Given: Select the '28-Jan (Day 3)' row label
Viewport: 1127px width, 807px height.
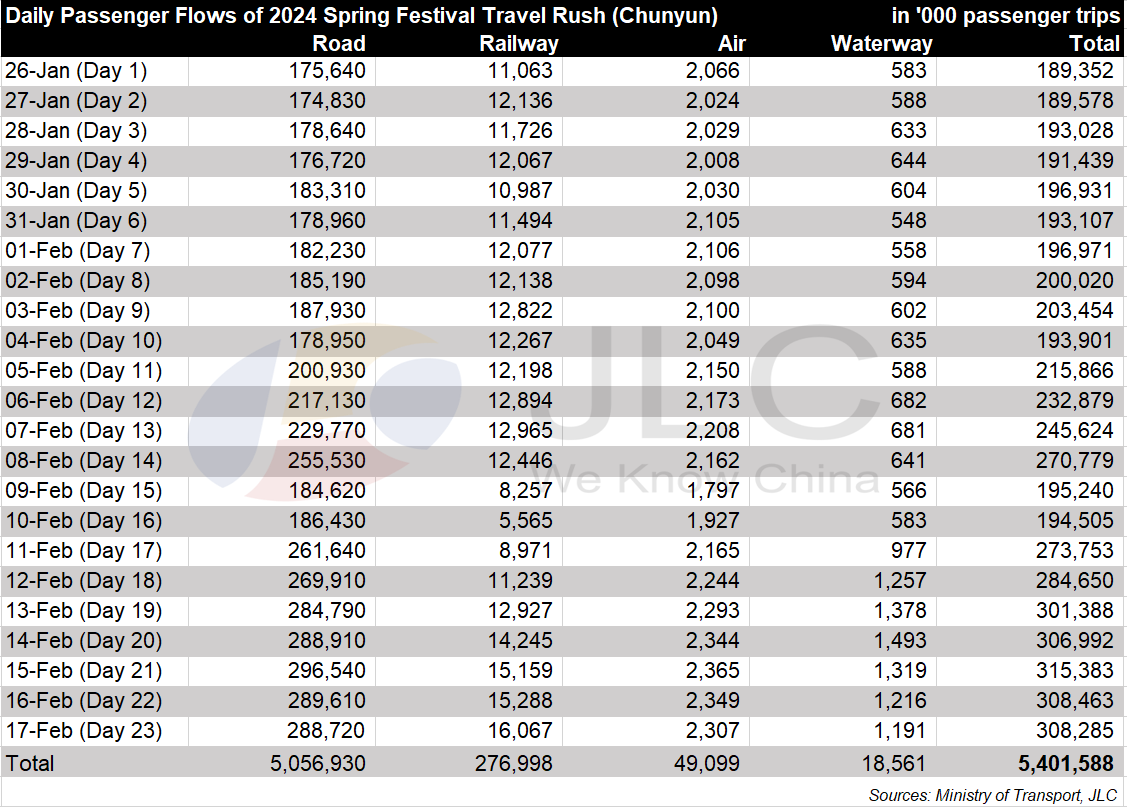Looking at the screenshot, I should [x=76, y=131].
